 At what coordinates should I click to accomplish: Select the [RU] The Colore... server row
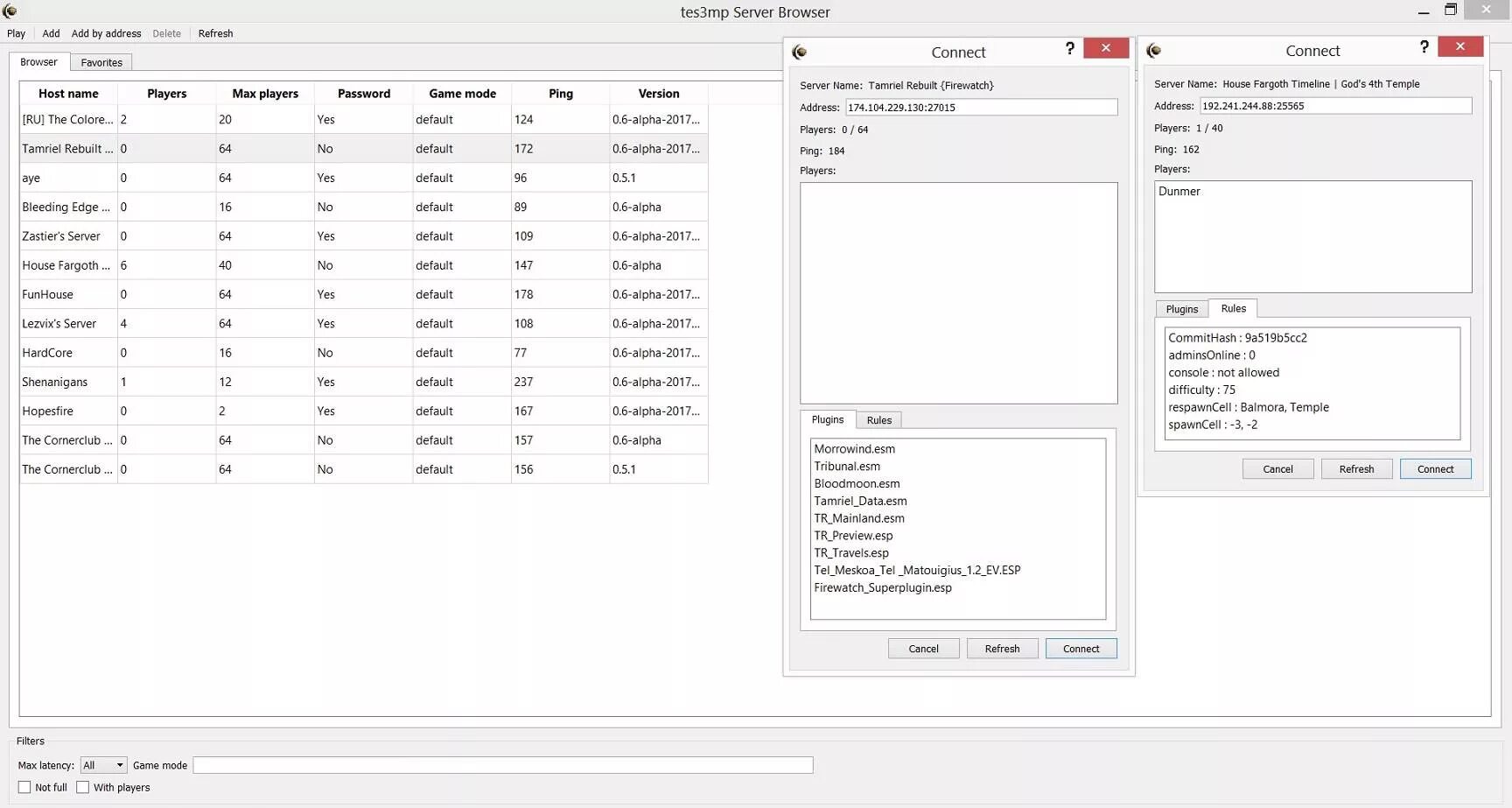[x=364, y=119]
